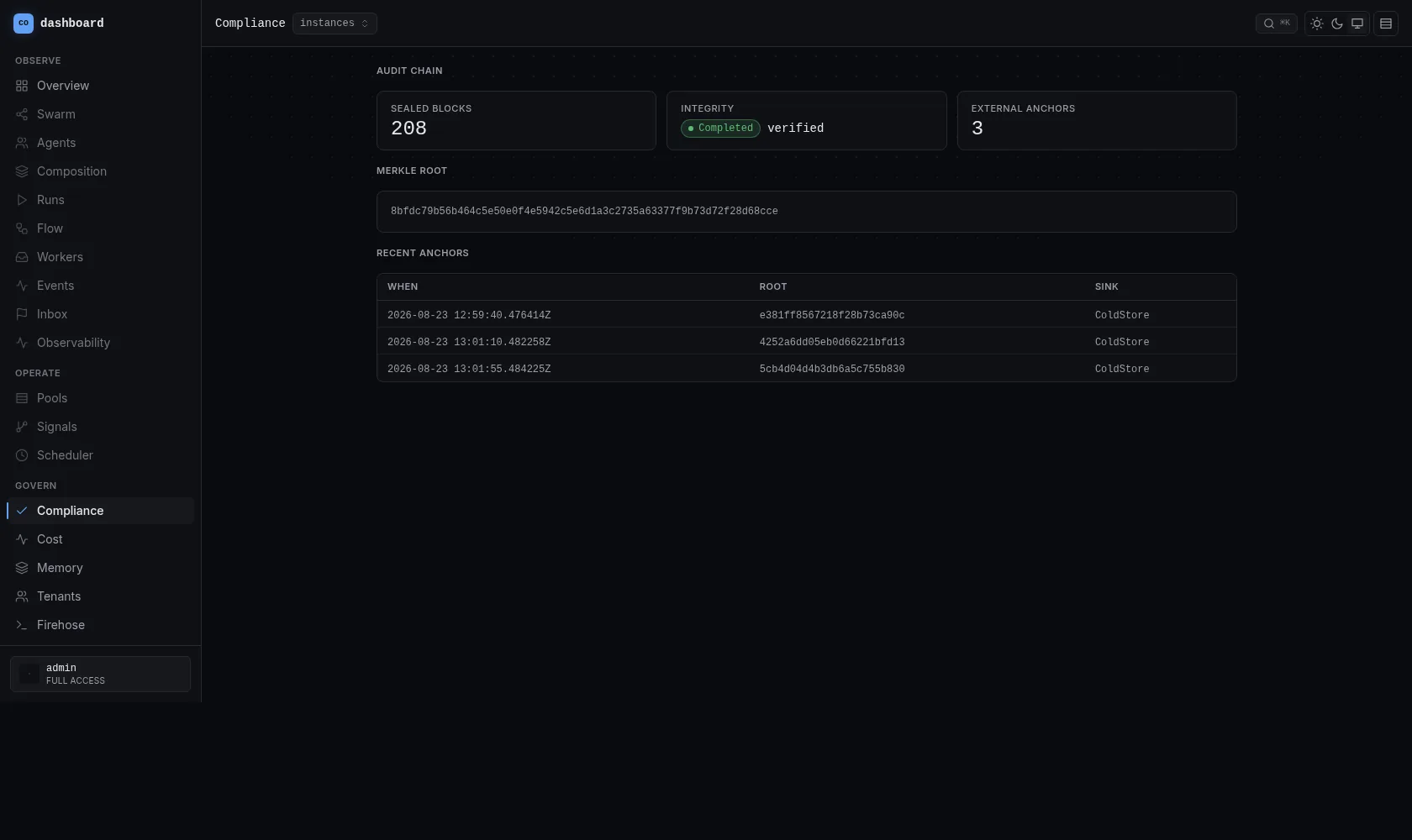Open the Firehose terminal icon
The height and width of the screenshot is (840, 1412).
pyautogui.click(x=22, y=625)
